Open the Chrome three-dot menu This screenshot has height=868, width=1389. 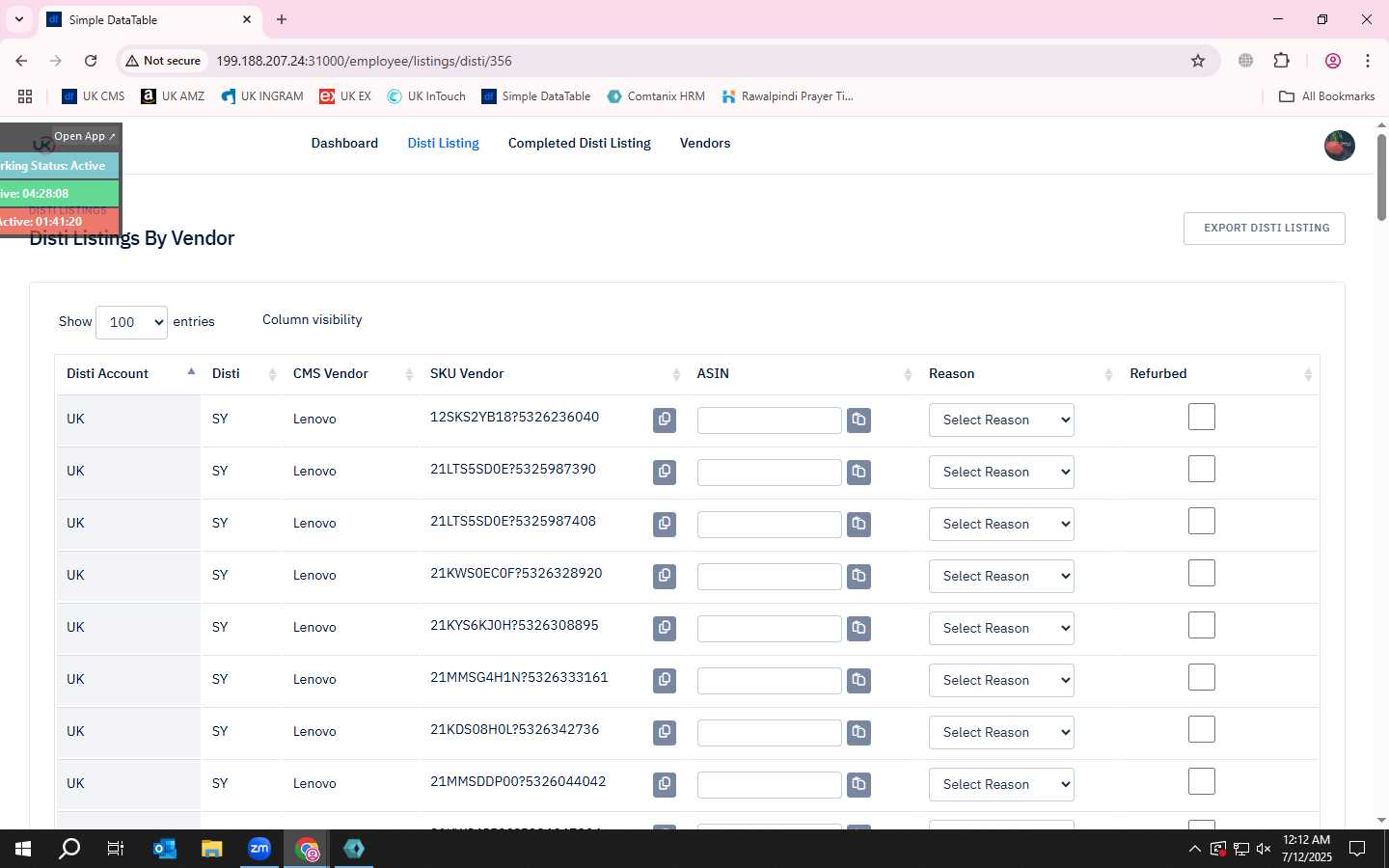tap(1368, 61)
